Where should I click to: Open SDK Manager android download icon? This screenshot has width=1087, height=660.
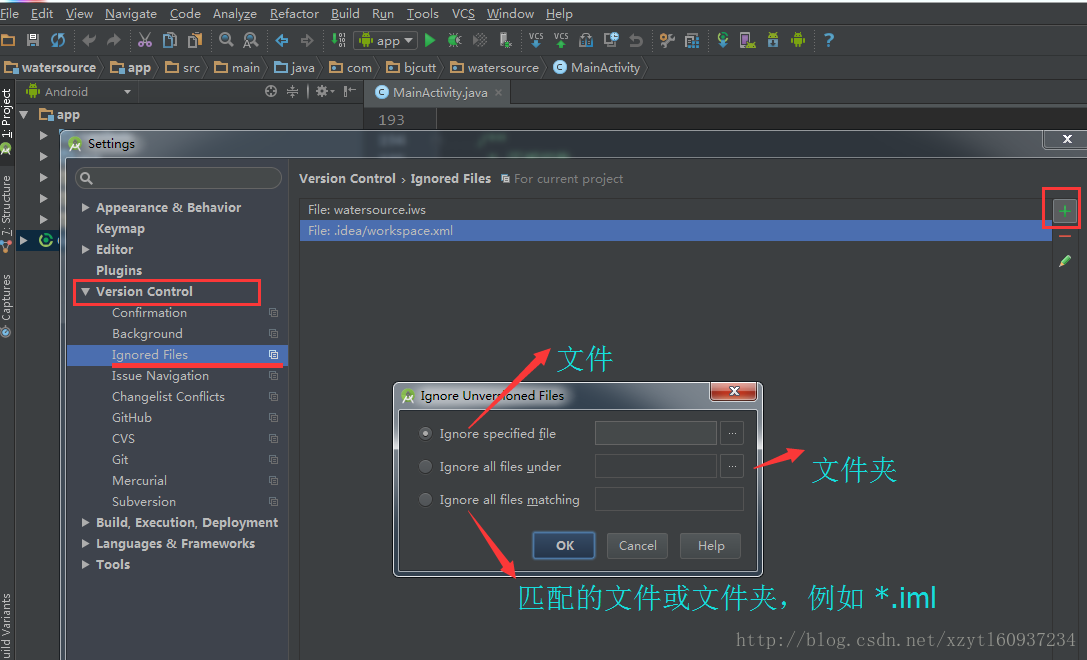[773, 40]
